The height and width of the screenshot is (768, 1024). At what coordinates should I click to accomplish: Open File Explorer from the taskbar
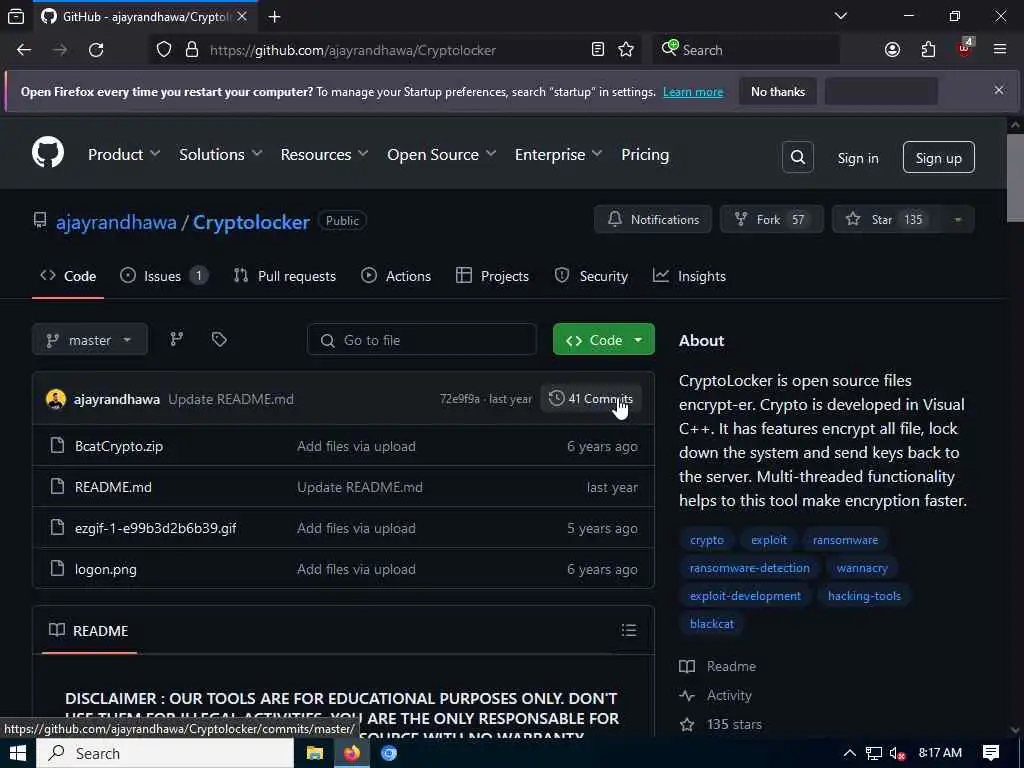coord(315,753)
